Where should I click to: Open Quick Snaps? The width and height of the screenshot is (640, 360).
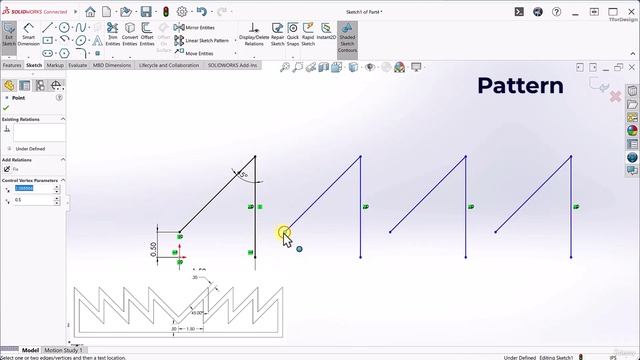[293, 34]
